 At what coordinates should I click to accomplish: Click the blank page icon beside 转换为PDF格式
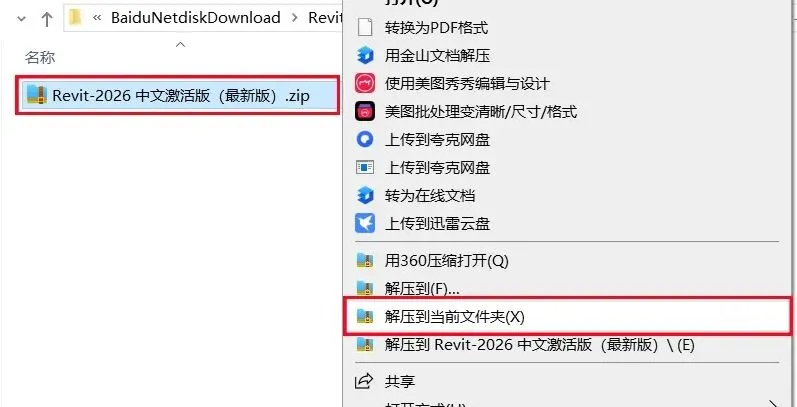pos(365,27)
